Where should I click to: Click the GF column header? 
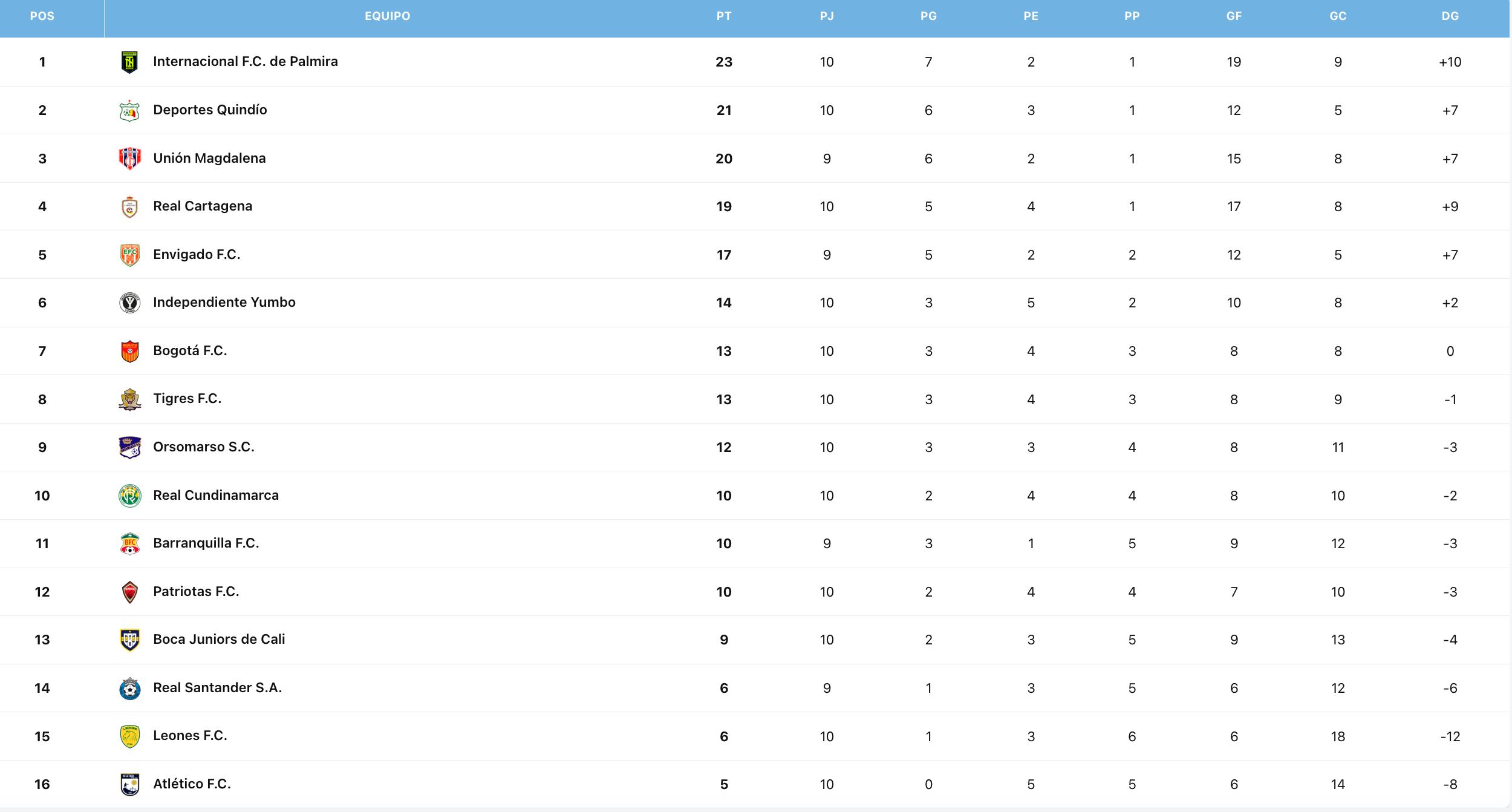point(1234,16)
